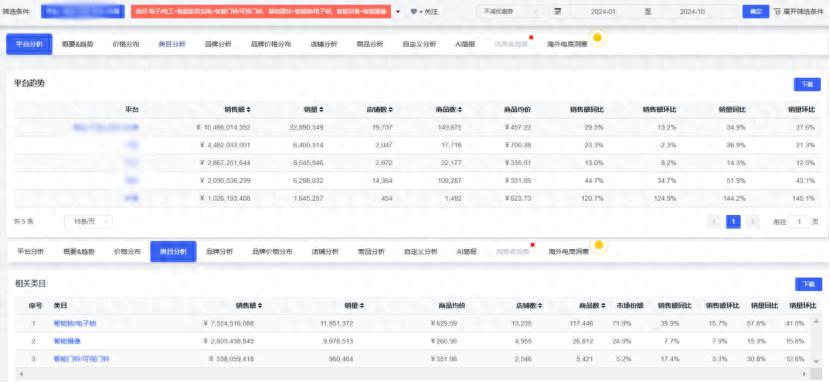The image size is (830, 383).
Task: Click the end date field 2024-10
Action: coord(692,12)
